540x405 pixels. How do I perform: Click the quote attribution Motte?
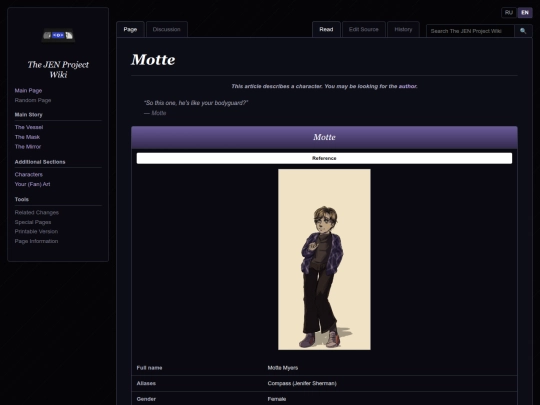coord(155,113)
